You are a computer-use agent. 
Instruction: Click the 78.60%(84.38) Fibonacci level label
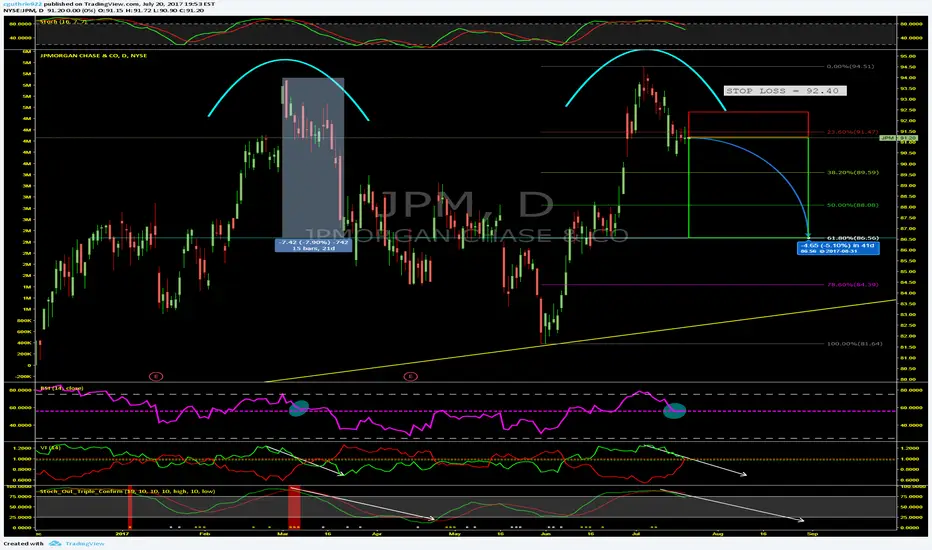(852, 284)
